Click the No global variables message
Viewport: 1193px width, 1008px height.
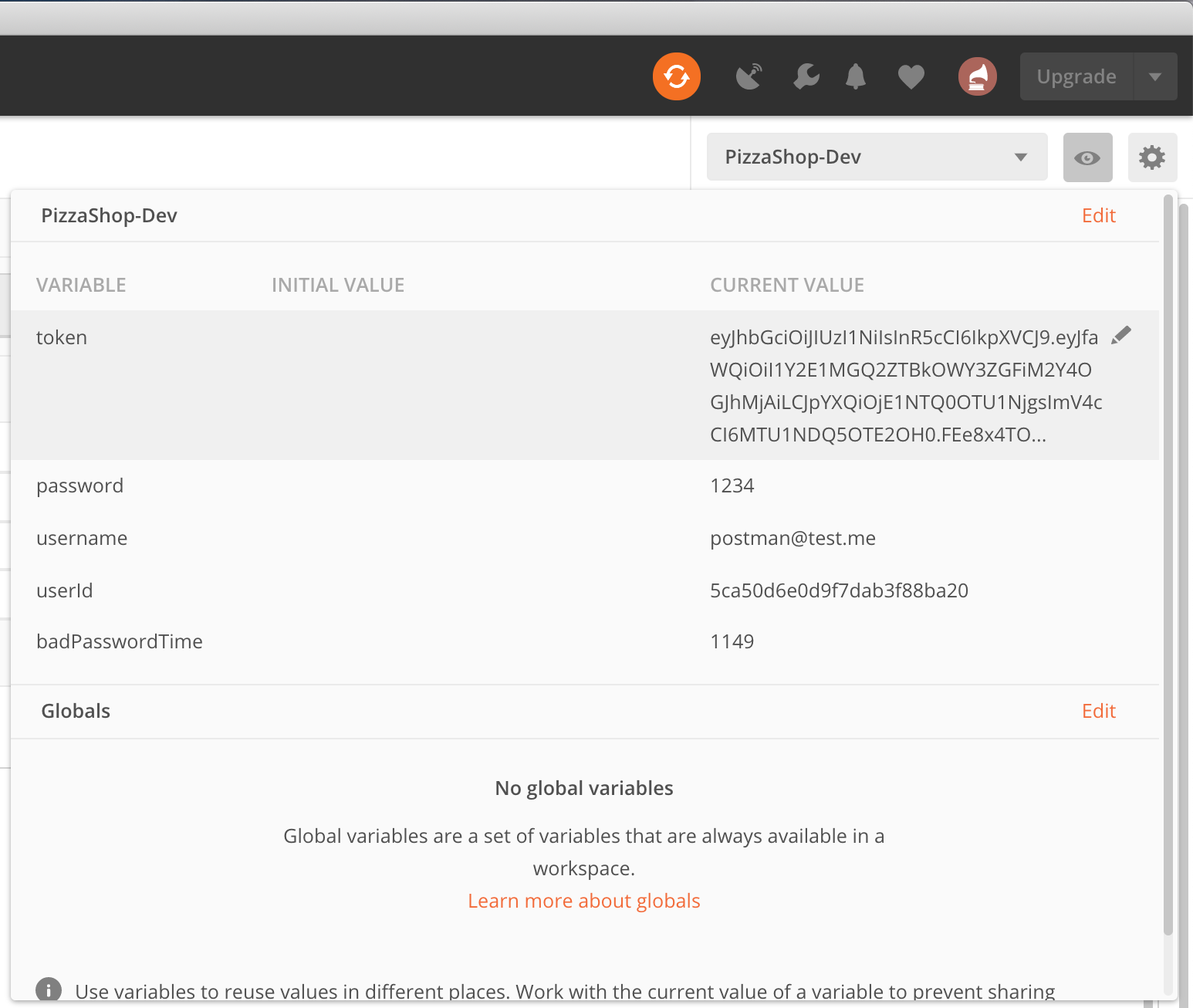pos(584,788)
